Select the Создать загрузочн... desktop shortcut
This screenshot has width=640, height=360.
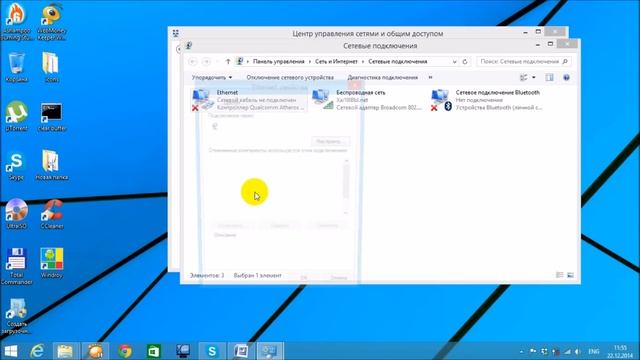pyautogui.click(x=16, y=316)
